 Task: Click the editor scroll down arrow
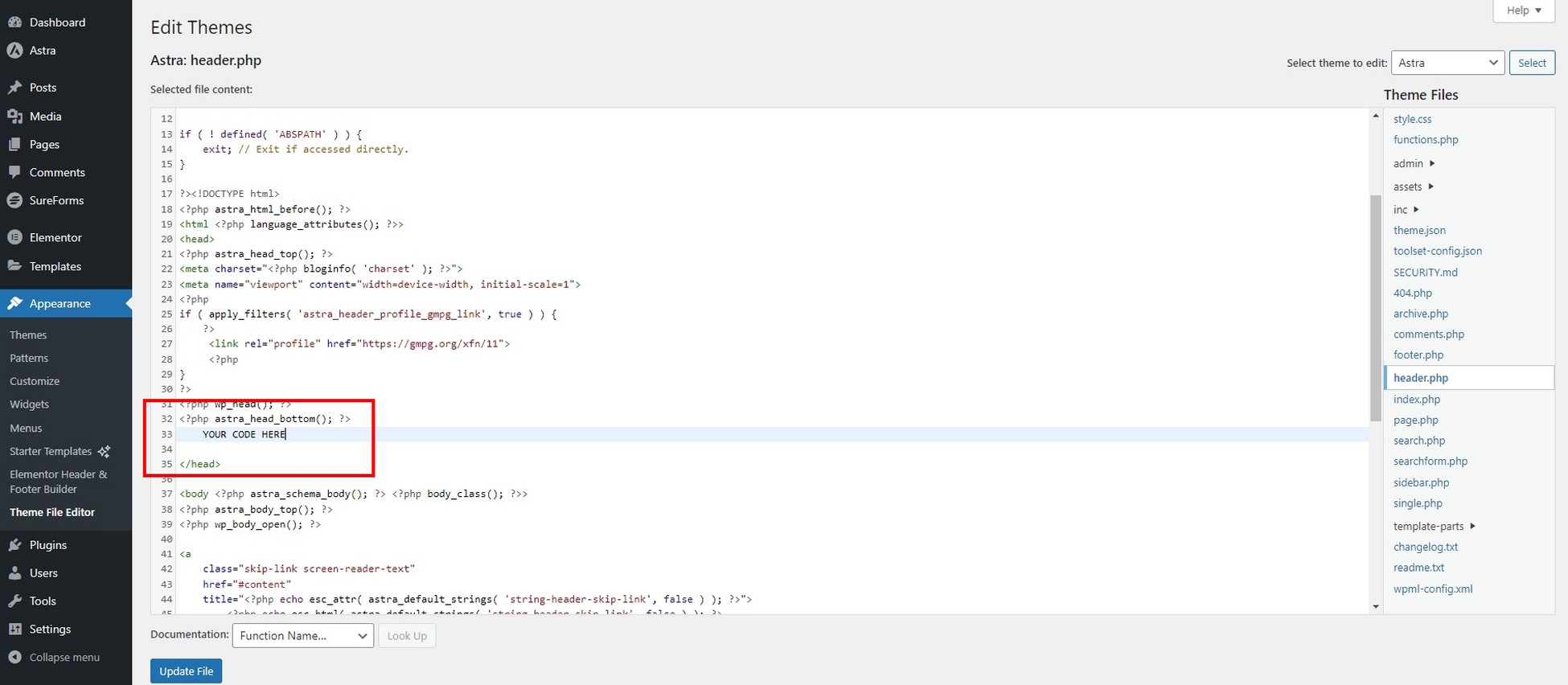click(1375, 607)
